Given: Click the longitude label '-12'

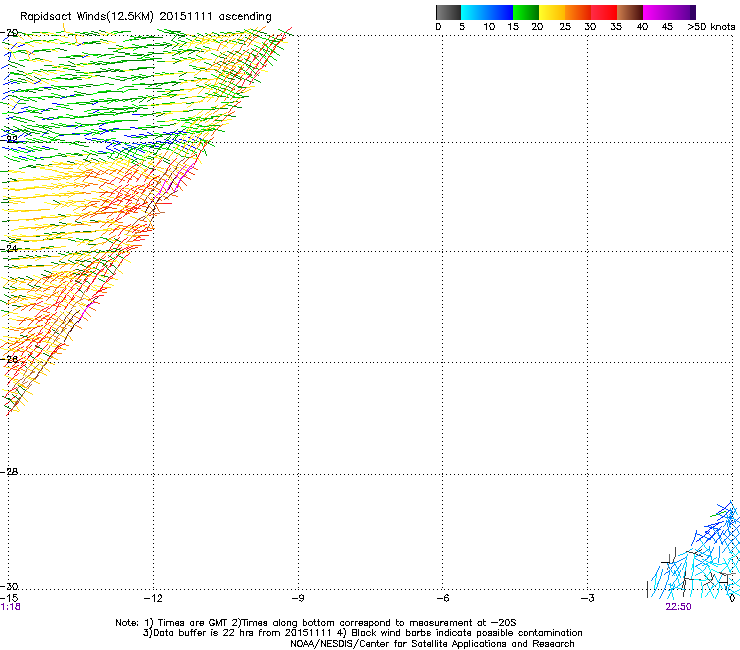Looking at the screenshot, I should pos(153,598).
